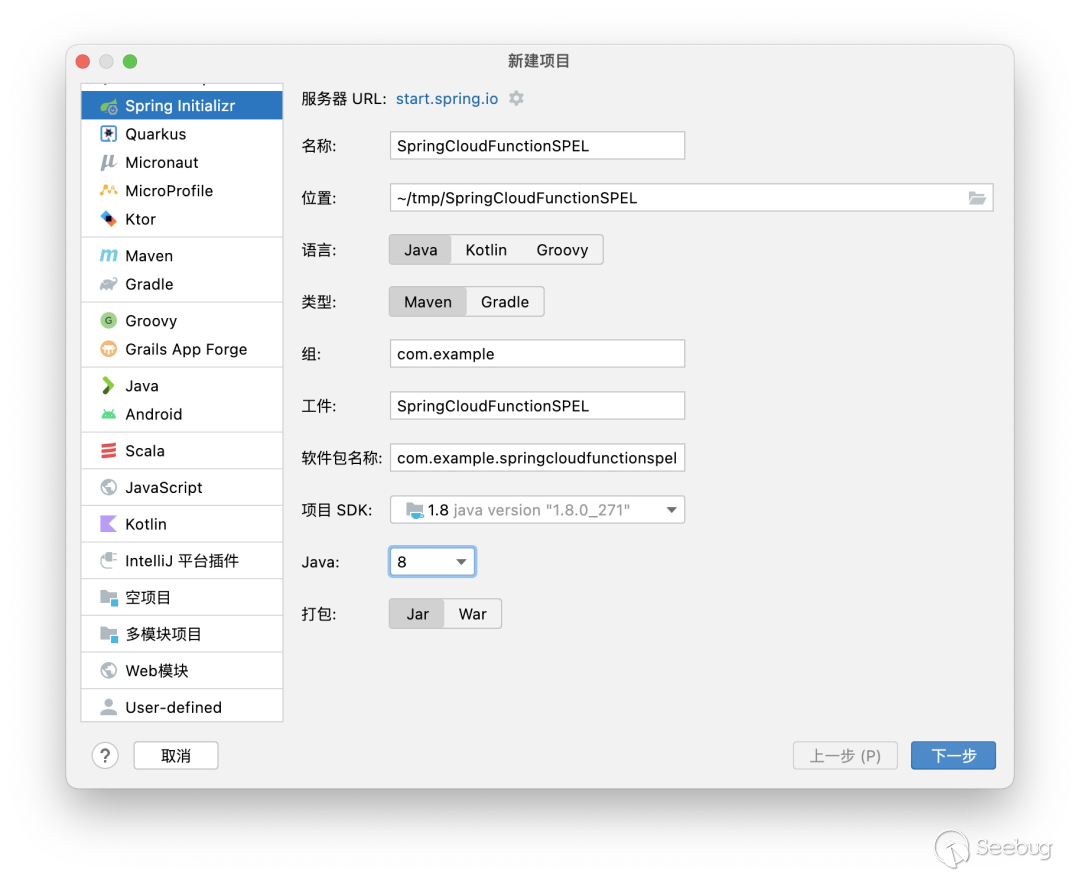This screenshot has height=876, width=1080.
Task: Set project type to Gradle
Action: tap(505, 302)
